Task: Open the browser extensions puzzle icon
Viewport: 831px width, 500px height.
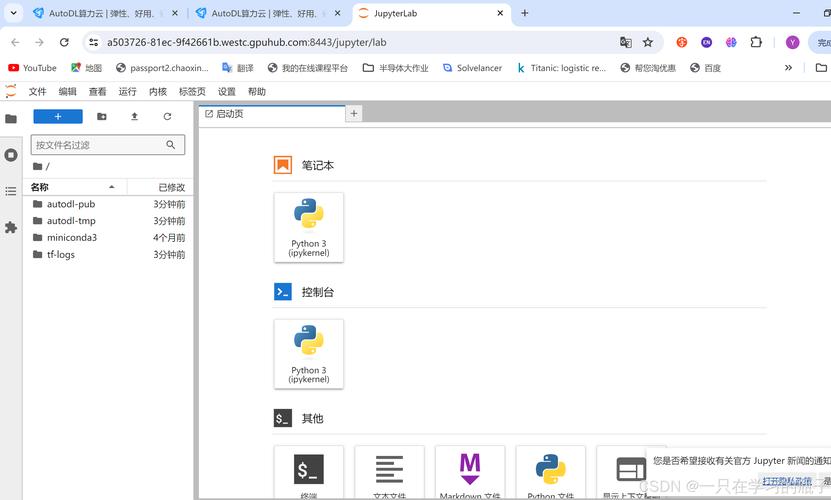Action: [x=756, y=42]
